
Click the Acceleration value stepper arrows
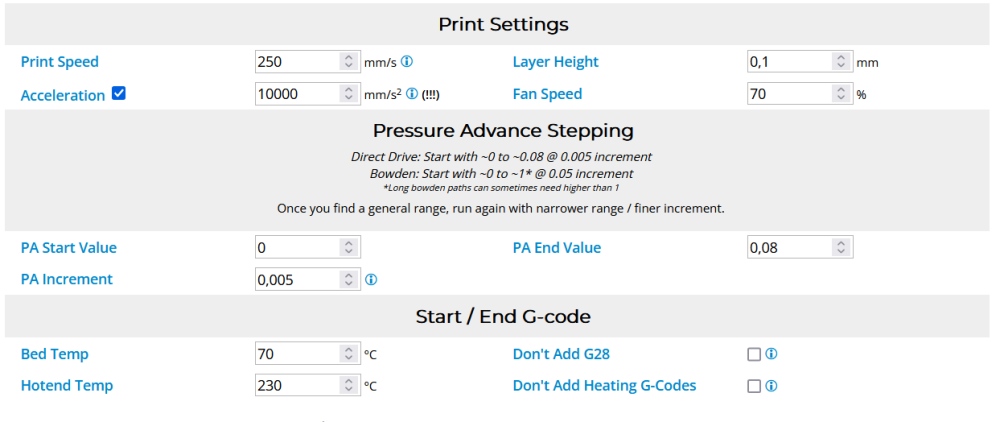coord(348,94)
